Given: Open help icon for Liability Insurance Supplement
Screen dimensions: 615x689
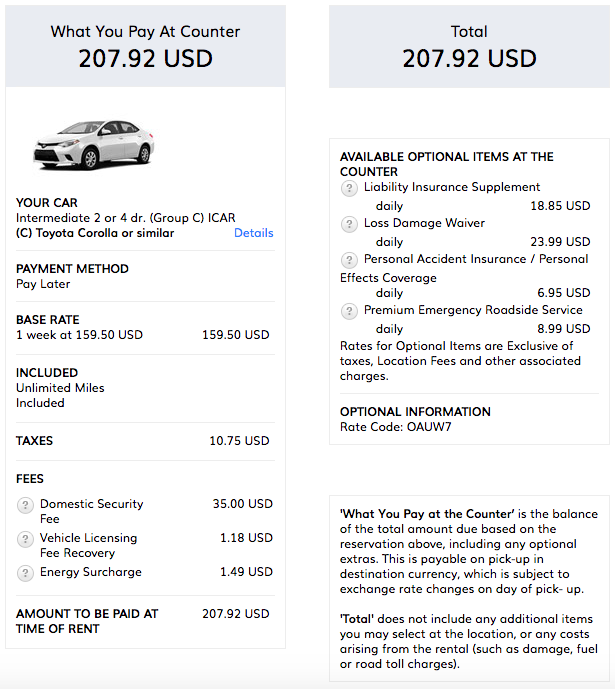Looking at the screenshot, I should (349, 189).
